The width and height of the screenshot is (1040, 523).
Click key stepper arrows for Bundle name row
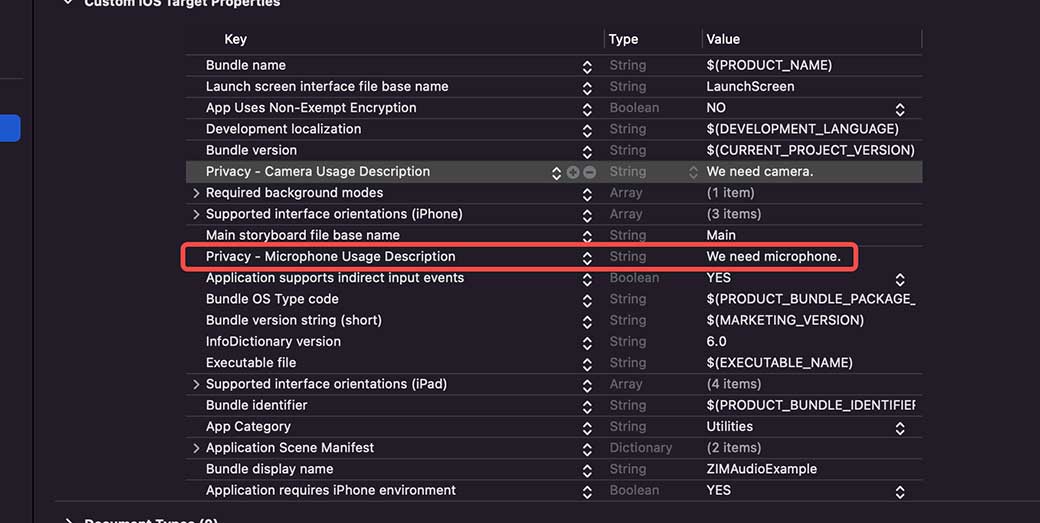[587, 66]
